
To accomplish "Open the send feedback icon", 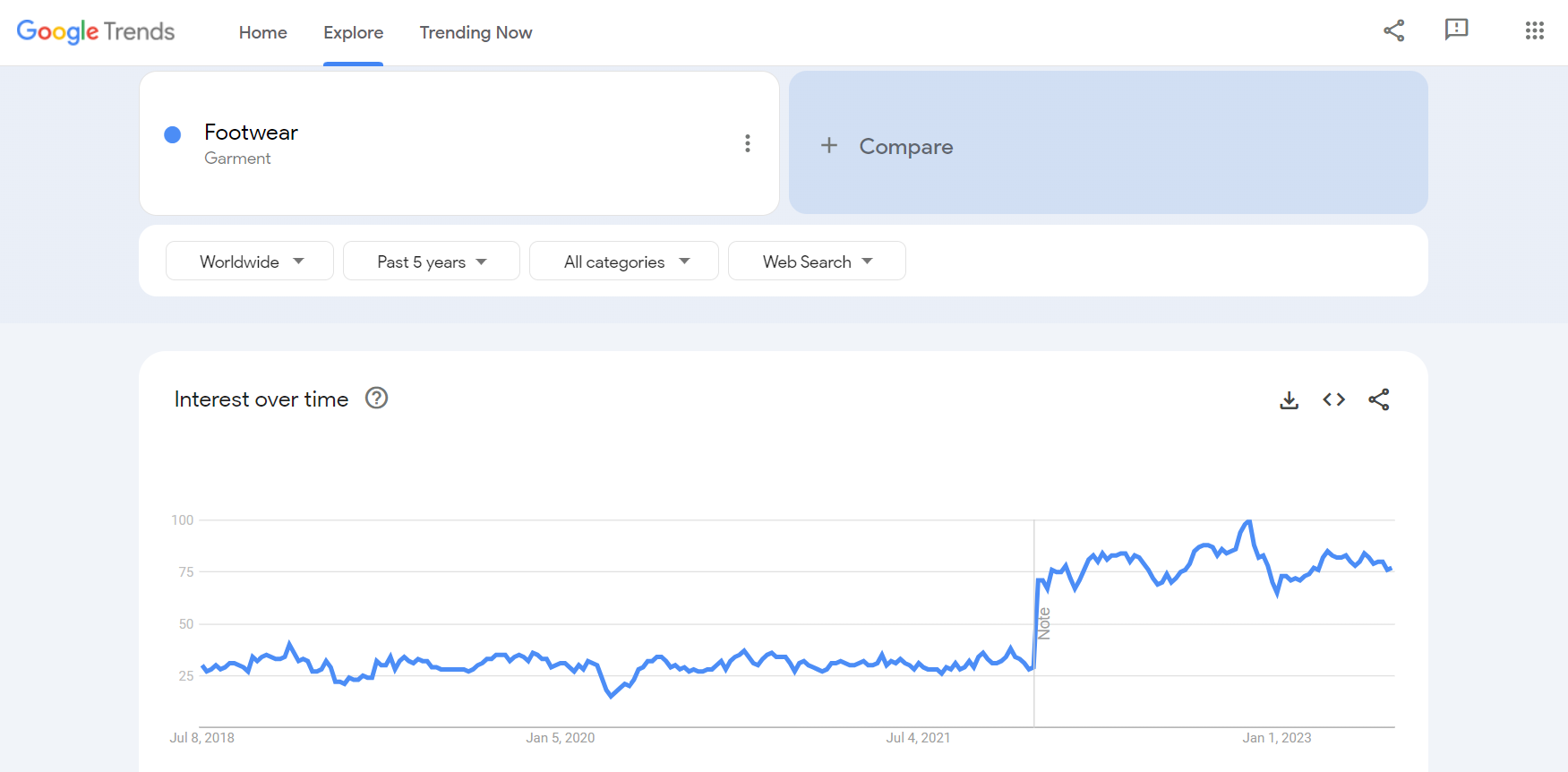I will click(1456, 30).
